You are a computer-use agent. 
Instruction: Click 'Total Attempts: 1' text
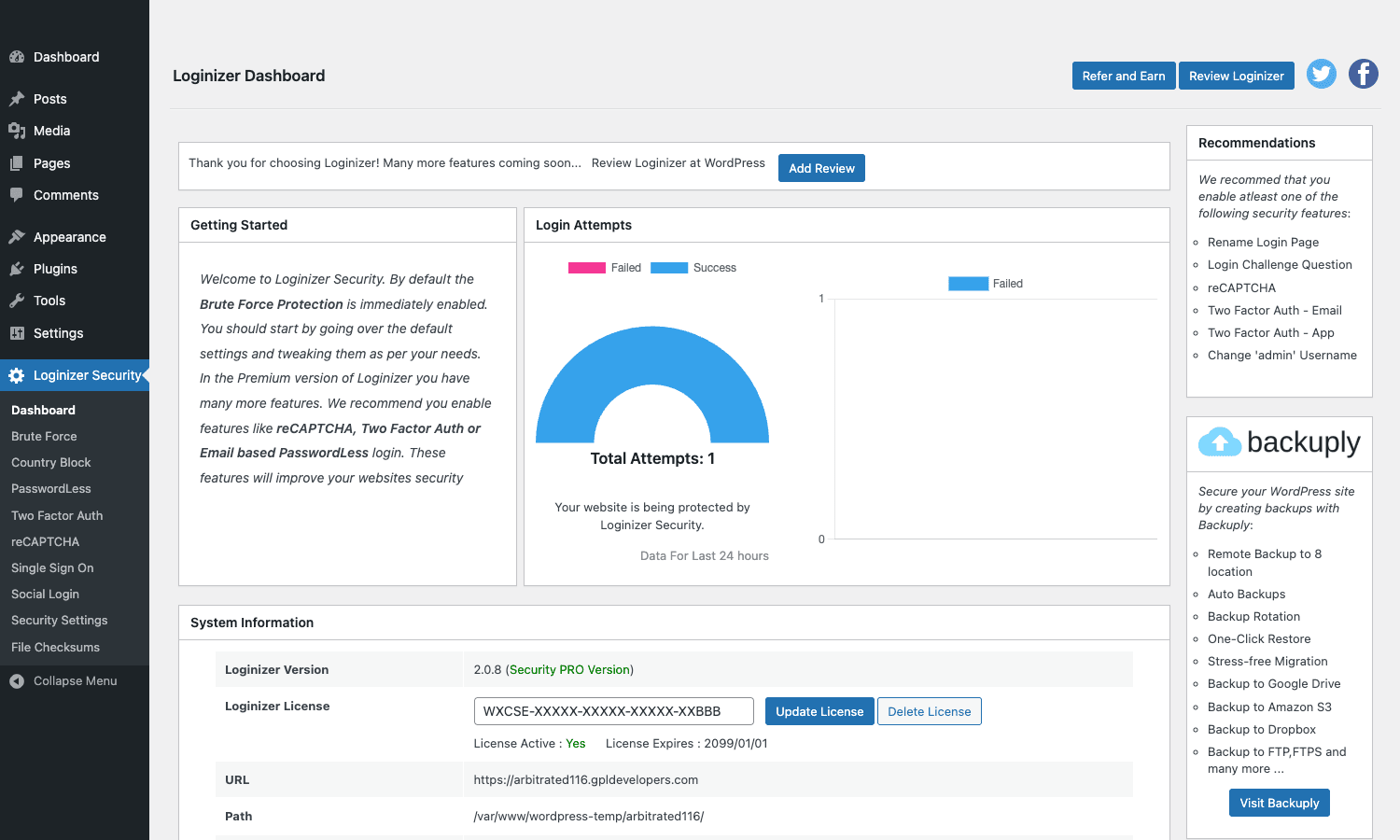pyautogui.click(x=652, y=458)
